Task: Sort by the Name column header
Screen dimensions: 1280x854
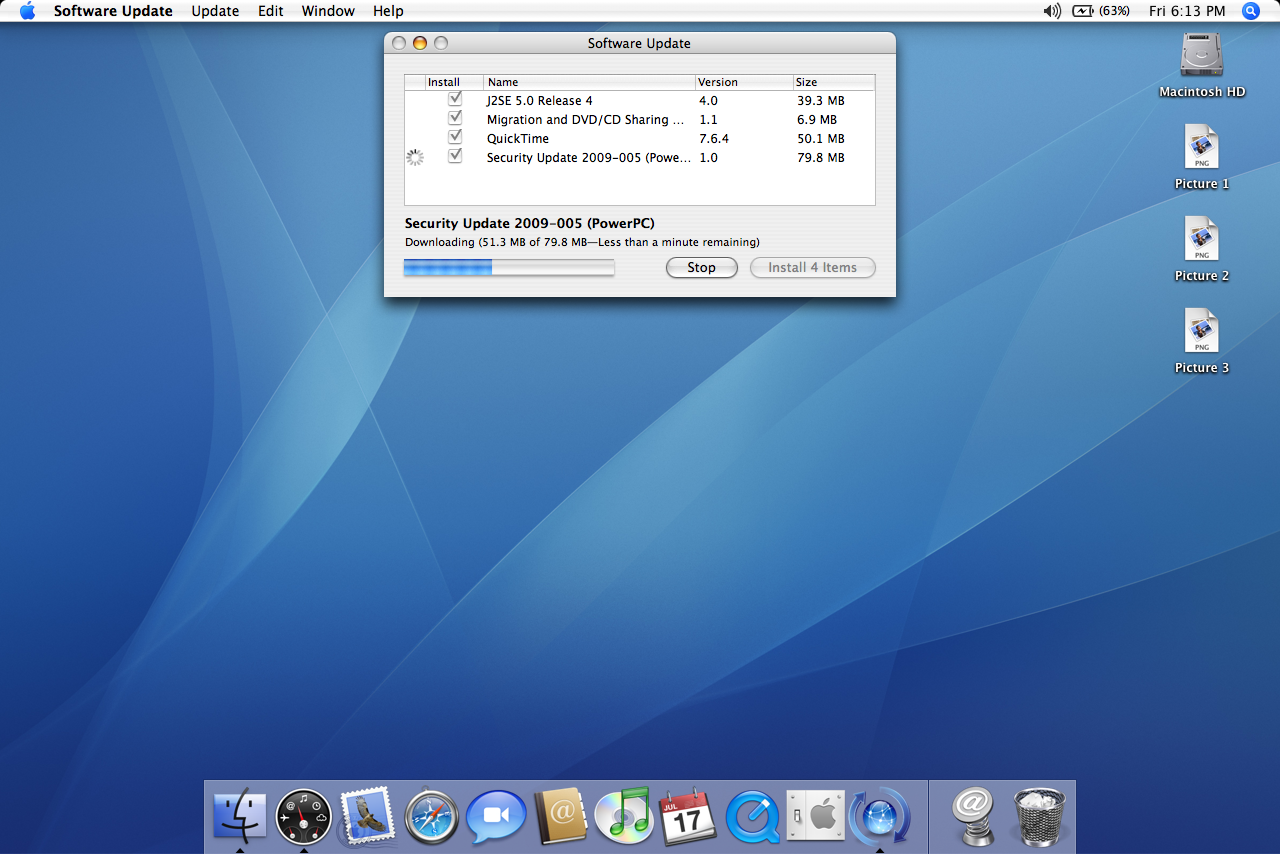Action: (x=589, y=82)
